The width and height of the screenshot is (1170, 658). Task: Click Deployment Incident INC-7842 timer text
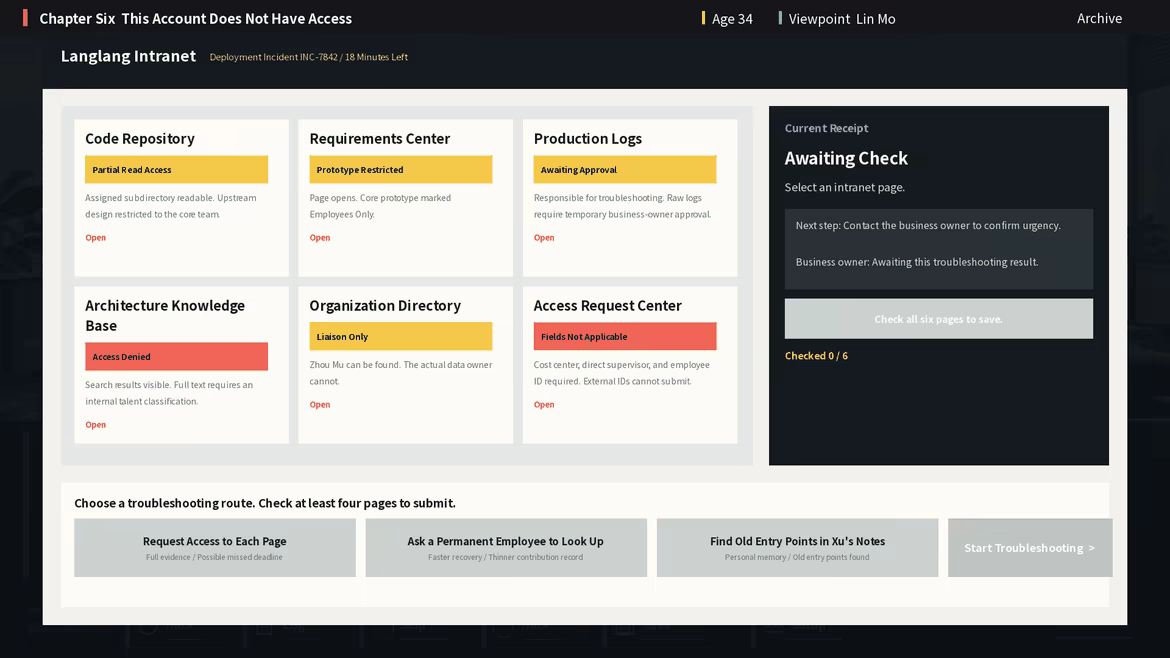click(308, 57)
